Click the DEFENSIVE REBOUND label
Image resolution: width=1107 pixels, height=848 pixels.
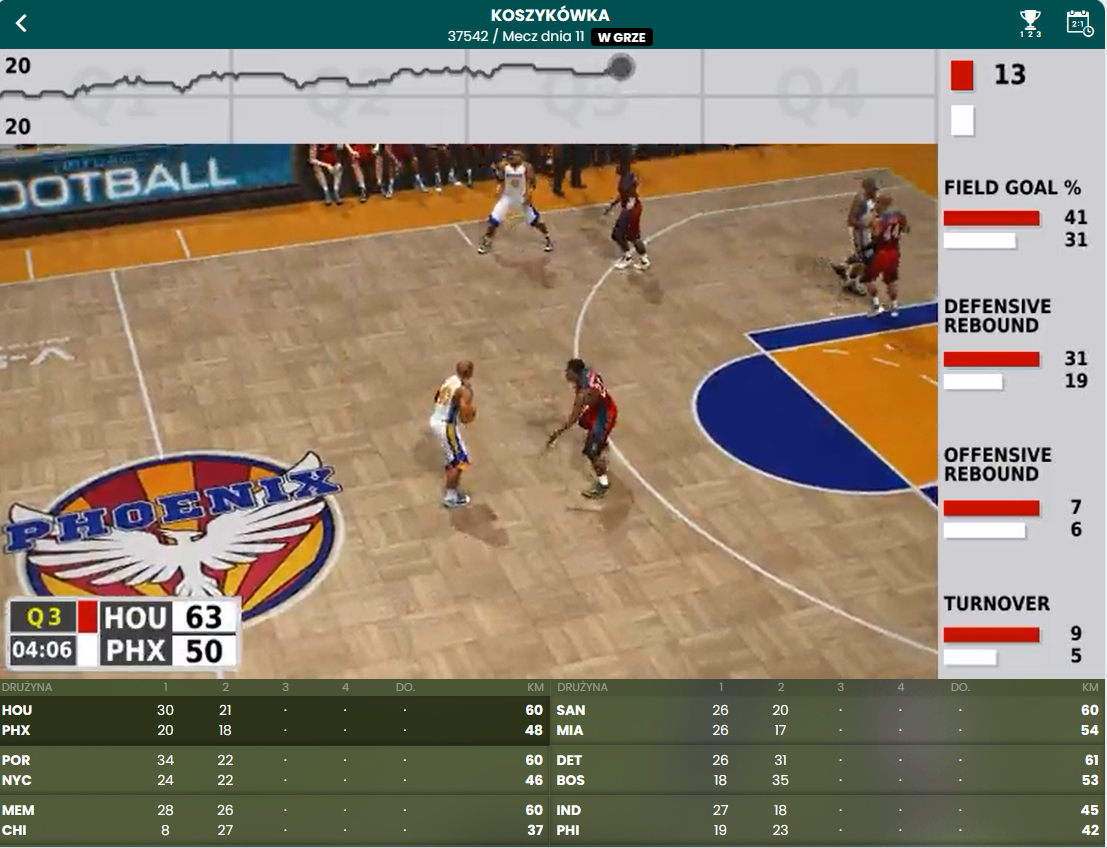(998, 316)
